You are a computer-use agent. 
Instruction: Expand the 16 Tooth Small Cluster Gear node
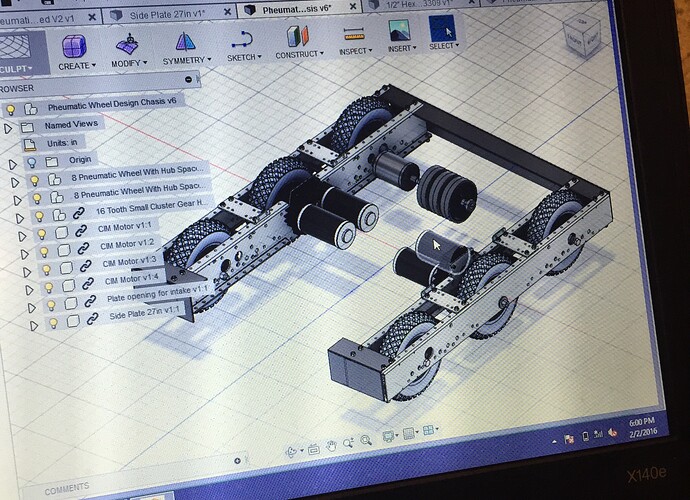[x=19, y=218]
